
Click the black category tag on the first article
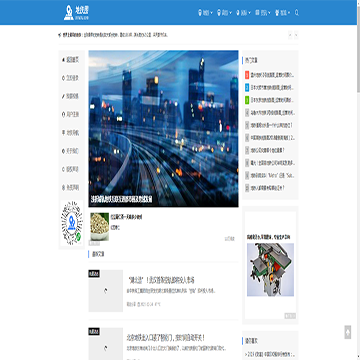pyautogui.click(x=94, y=274)
